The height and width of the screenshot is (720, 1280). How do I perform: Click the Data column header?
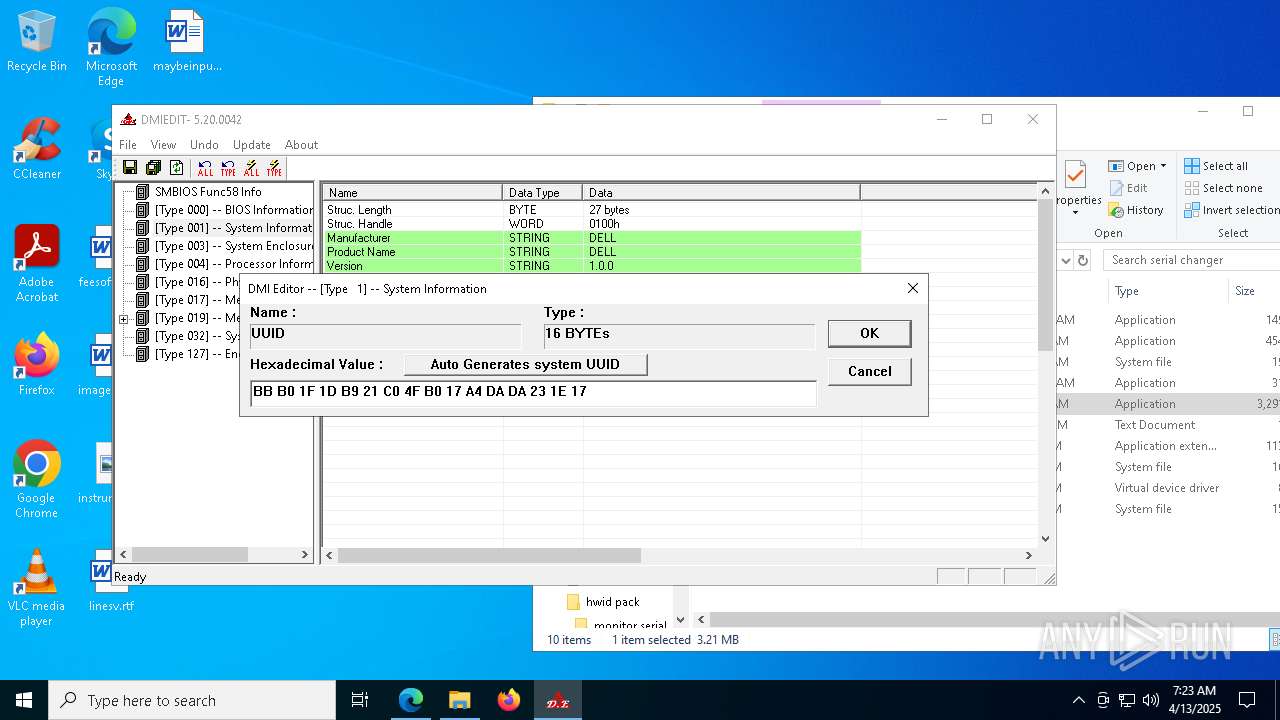pyautogui.click(x=721, y=192)
